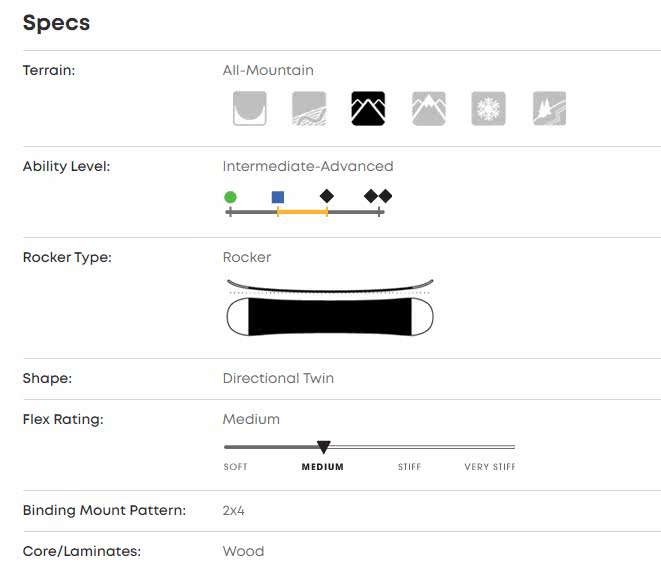Screen dimensions: 661x570
Task: Click the terrain park icon
Action: [309, 108]
